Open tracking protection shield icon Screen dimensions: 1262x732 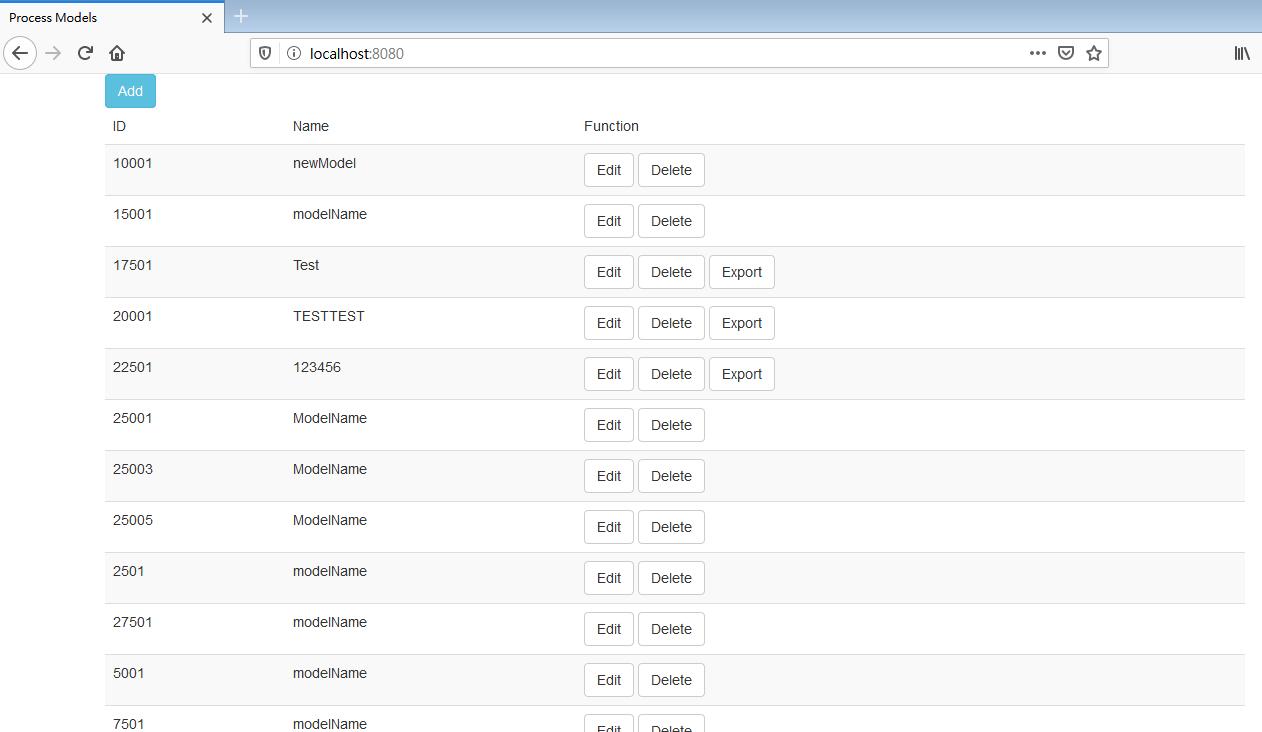tap(265, 53)
